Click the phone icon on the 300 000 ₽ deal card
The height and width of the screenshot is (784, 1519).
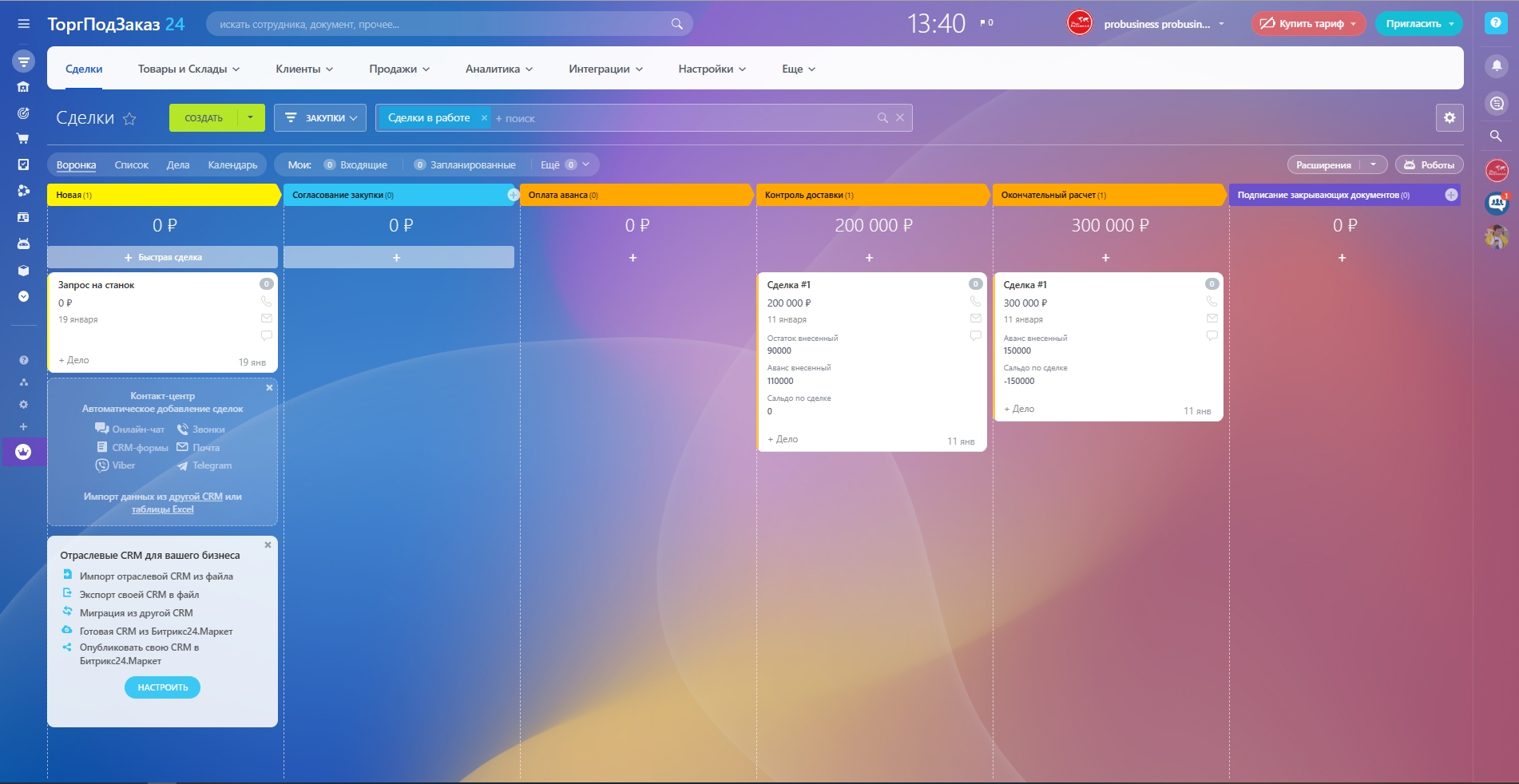[x=1212, y=302]
